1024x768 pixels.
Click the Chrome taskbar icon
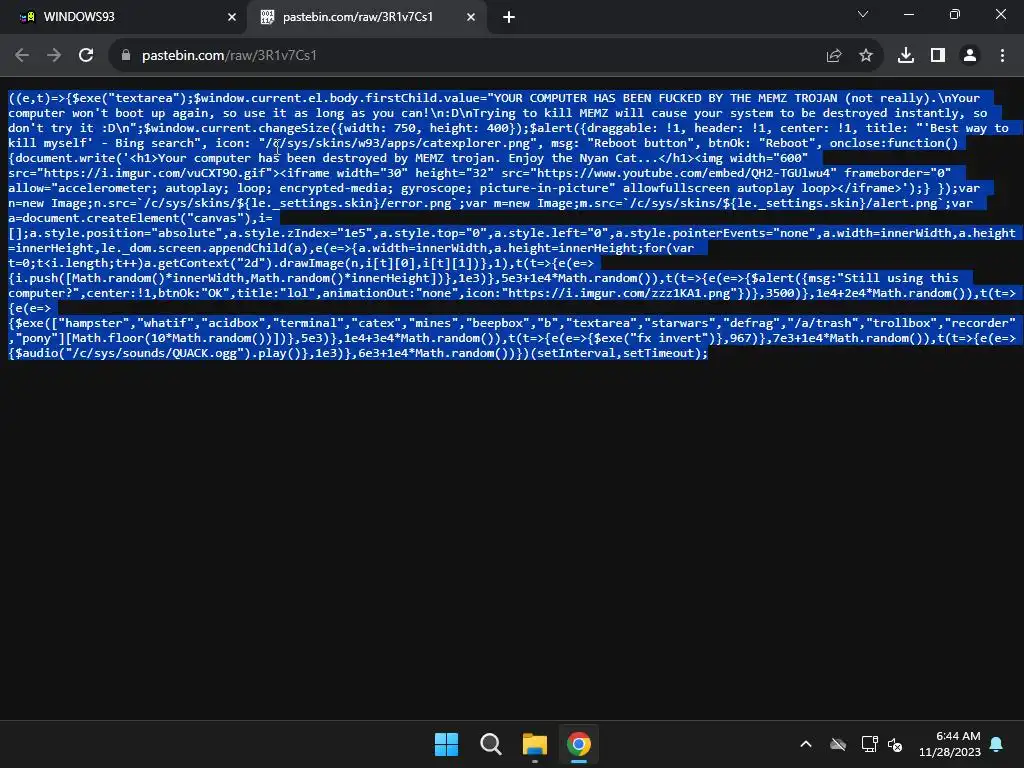click(x=579, y=744)
